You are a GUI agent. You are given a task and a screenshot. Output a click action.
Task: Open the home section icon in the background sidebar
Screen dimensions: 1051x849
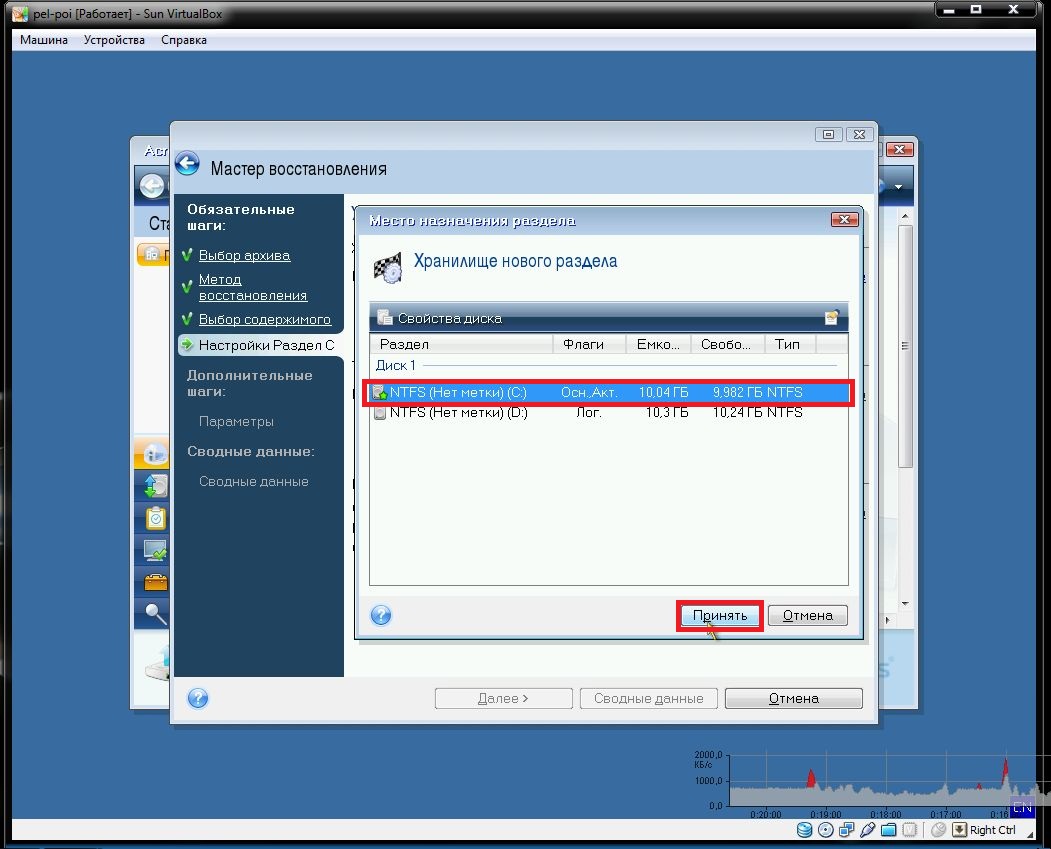156,454
